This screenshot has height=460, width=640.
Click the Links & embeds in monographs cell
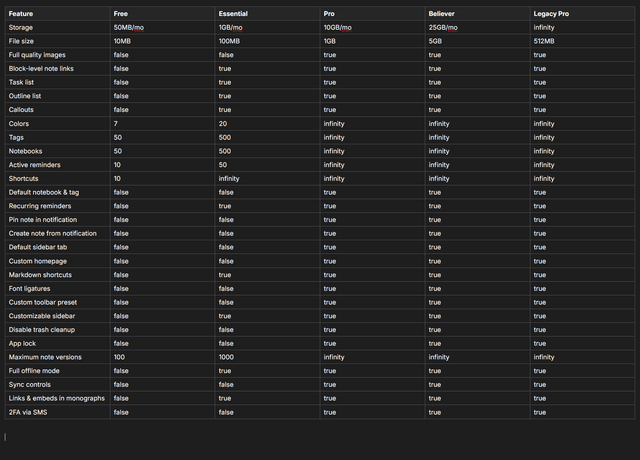point(56,397)
